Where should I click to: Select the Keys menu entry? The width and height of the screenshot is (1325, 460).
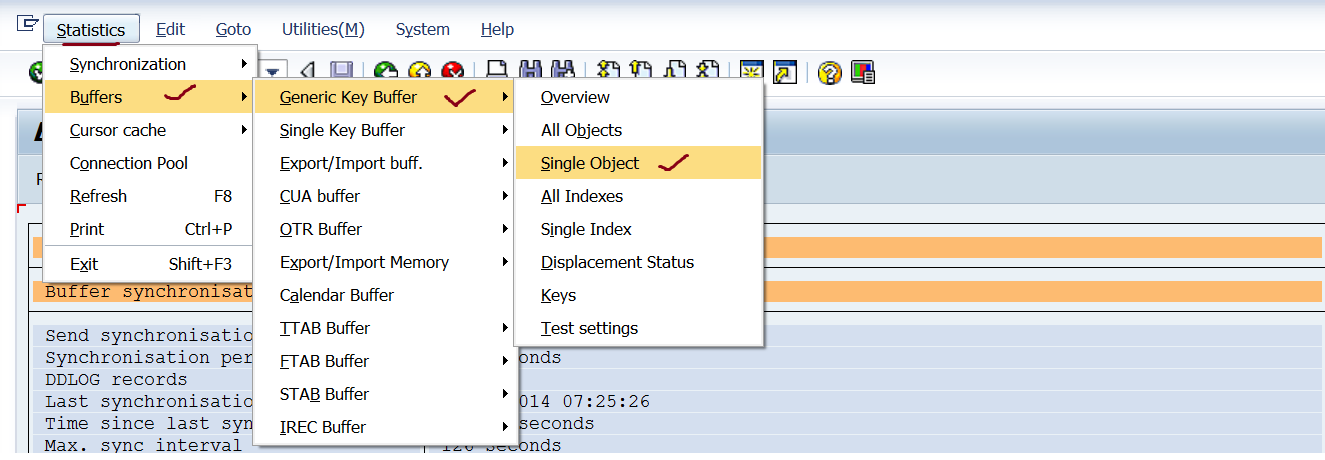tap(638, 295)
